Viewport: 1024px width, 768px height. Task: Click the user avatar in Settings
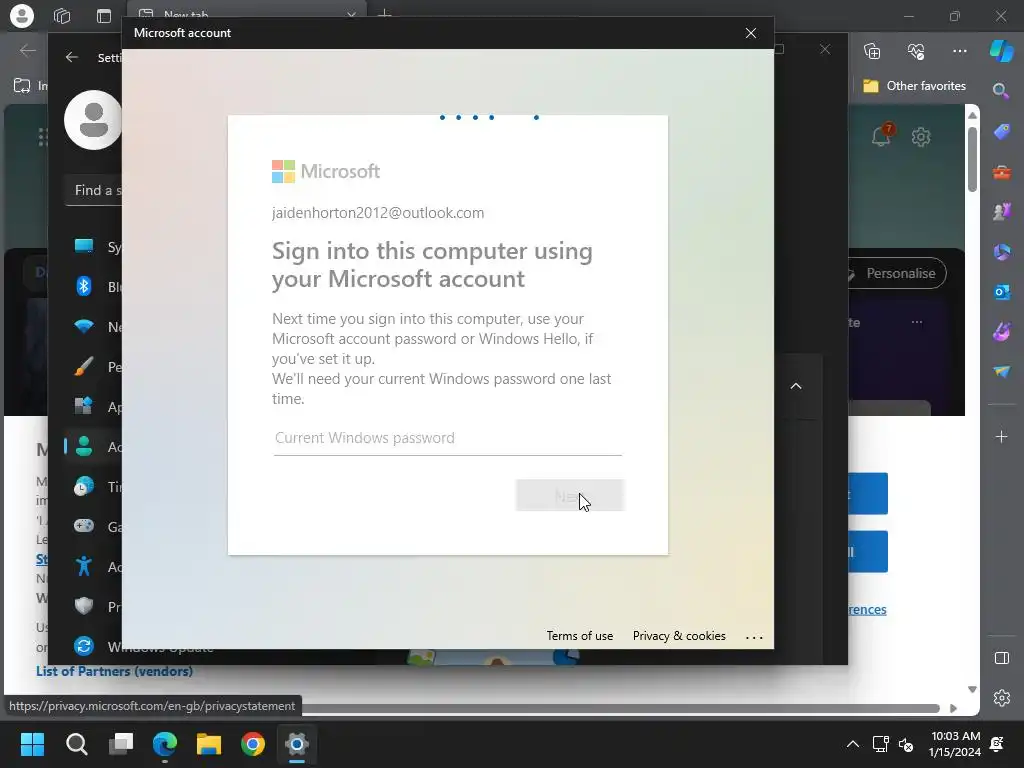(93, 120)
